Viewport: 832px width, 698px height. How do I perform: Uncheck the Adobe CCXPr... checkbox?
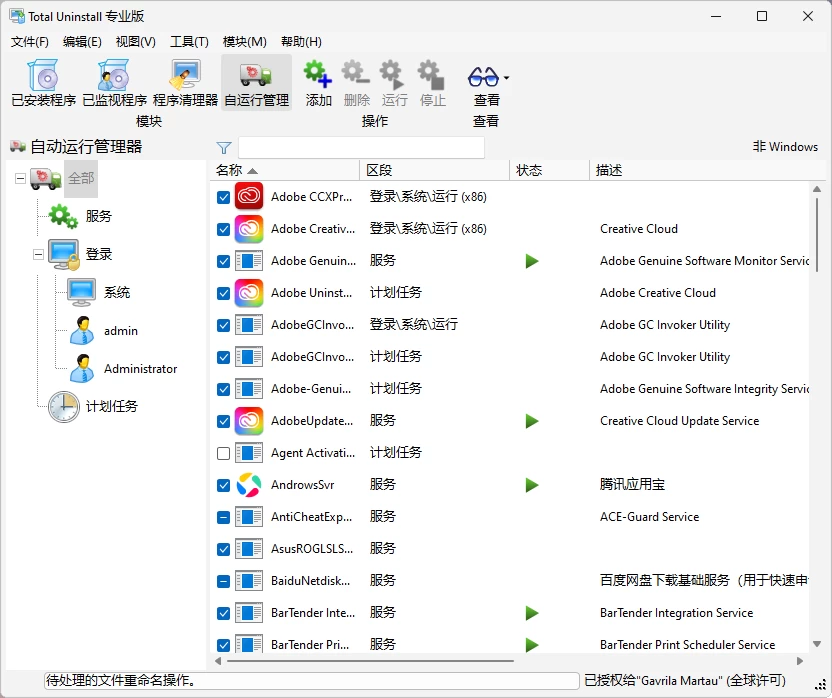click(223, 197)
